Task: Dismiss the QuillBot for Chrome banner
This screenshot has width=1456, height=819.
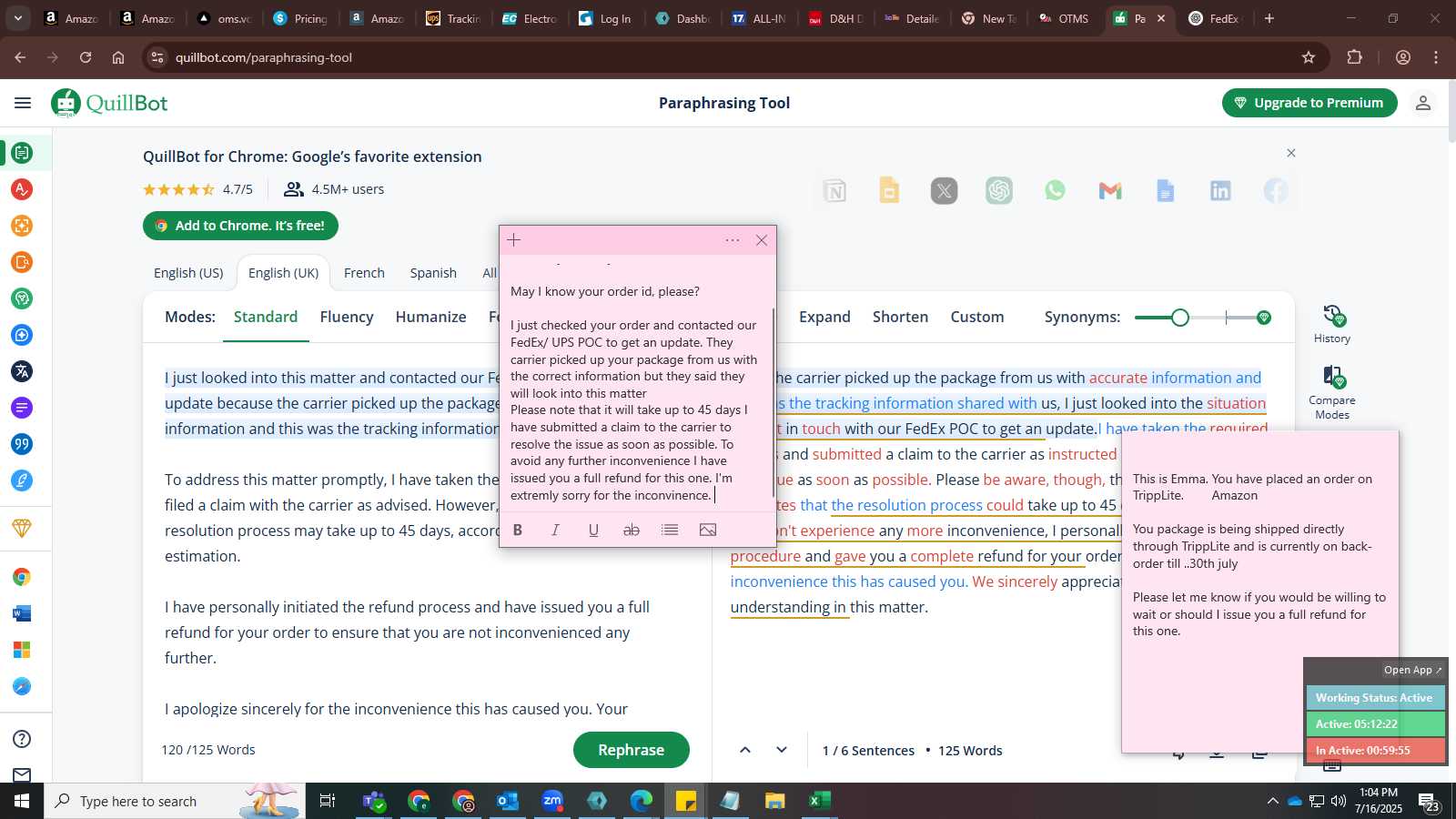Action: pos(1291,153)
